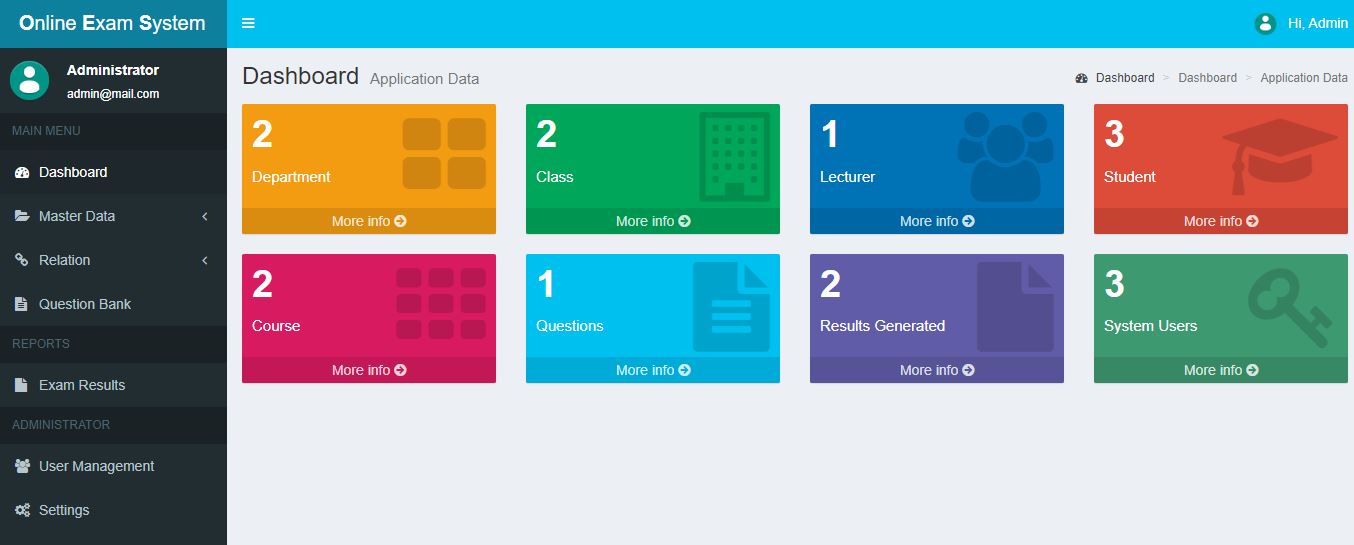This screenshot has width=1354, height=545.
Task: Click More info on Course card
Action: coord(369,370)
